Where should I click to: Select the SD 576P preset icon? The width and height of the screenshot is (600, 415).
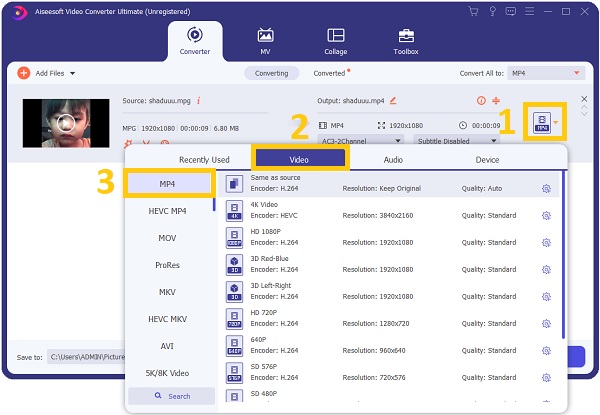click(234, 373)
